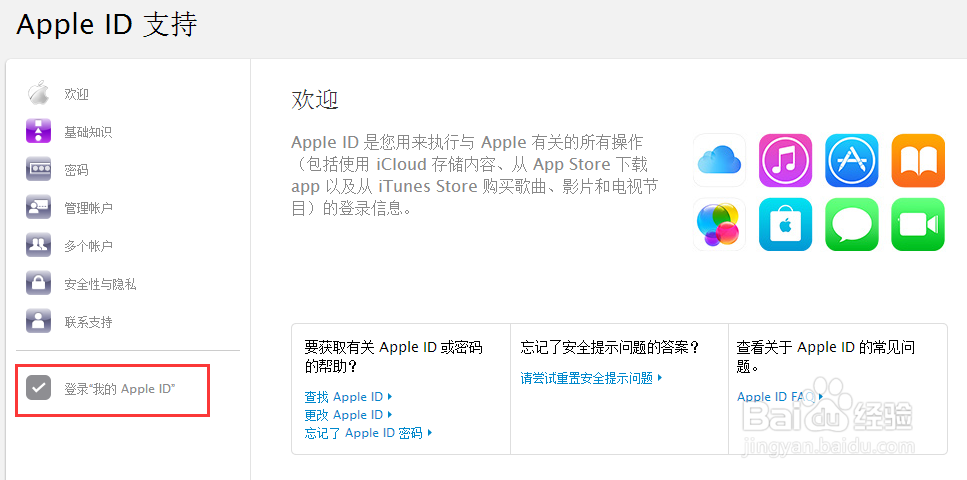Open 联系支持 in the sidebar
This screenshot has height=480, width=967.
88,321
